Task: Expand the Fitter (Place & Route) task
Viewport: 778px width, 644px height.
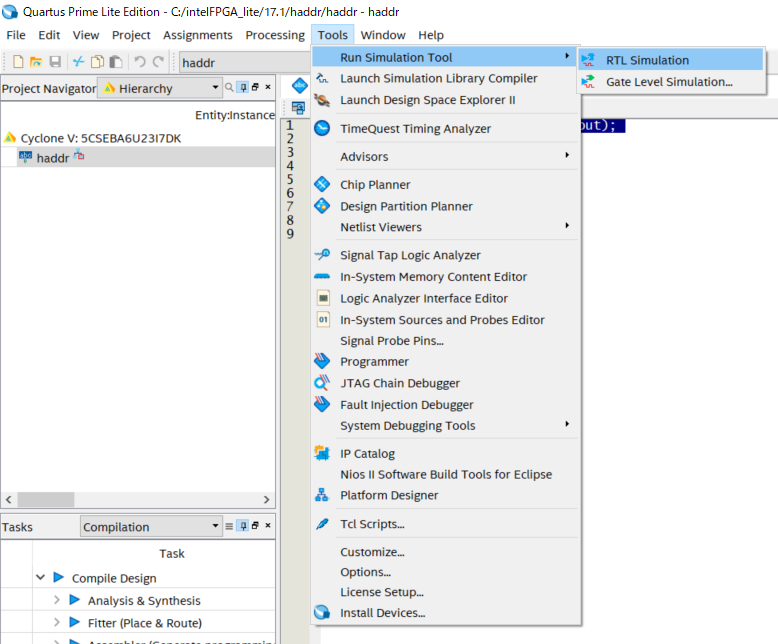Action: click(x=57, y=622)
